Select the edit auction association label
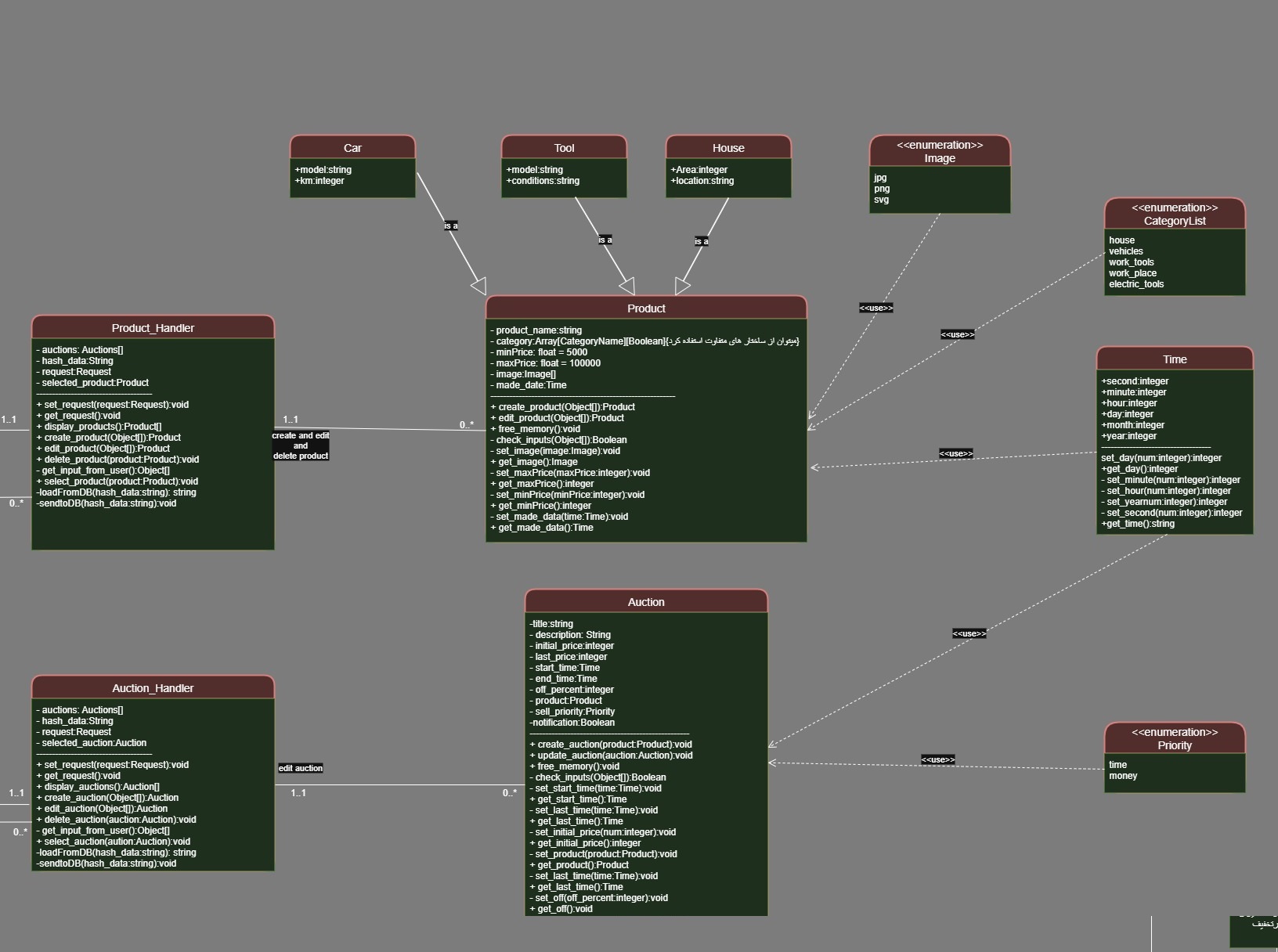The width and height of the screenshot is (1278, 952). point(300,768)
